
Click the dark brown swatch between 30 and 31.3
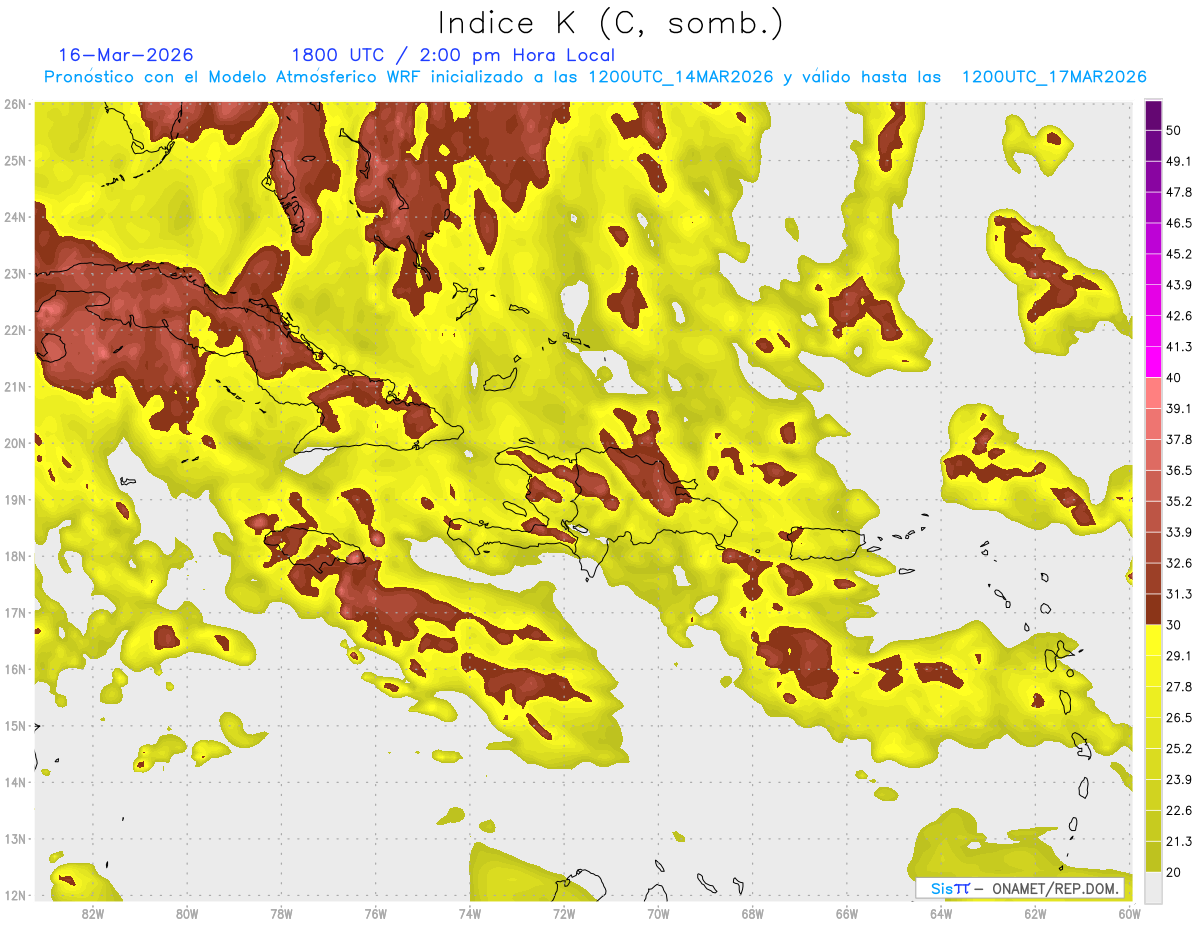pos(1153,610)
